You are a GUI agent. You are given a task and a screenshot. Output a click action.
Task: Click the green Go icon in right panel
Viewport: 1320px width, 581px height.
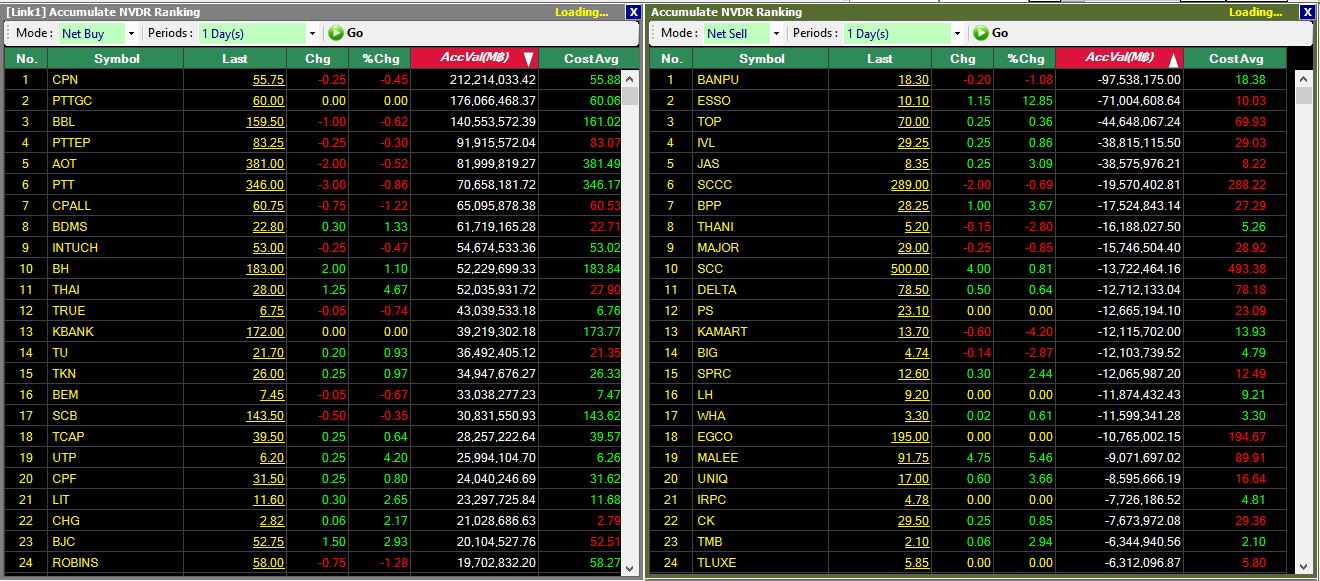pyautogui.click(x=980, y=33)
